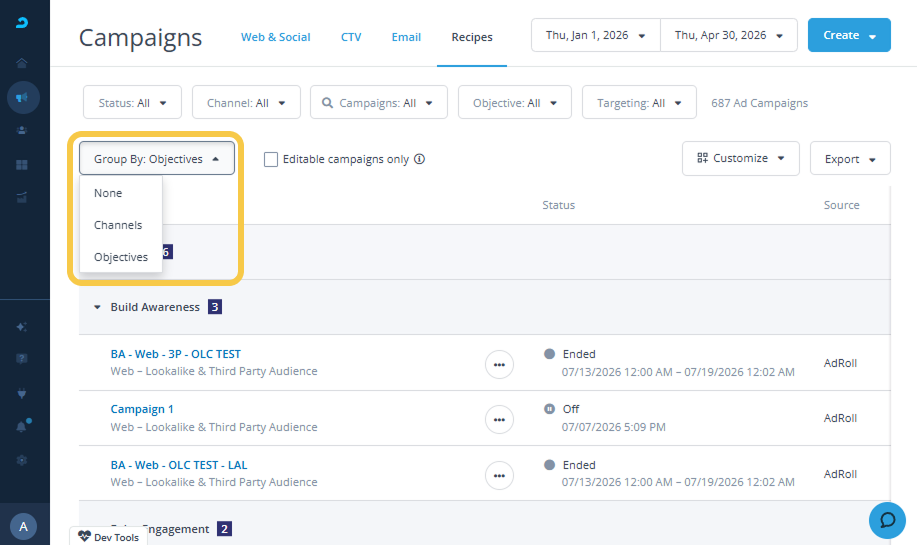Open the Campaign 1 link

142,409
